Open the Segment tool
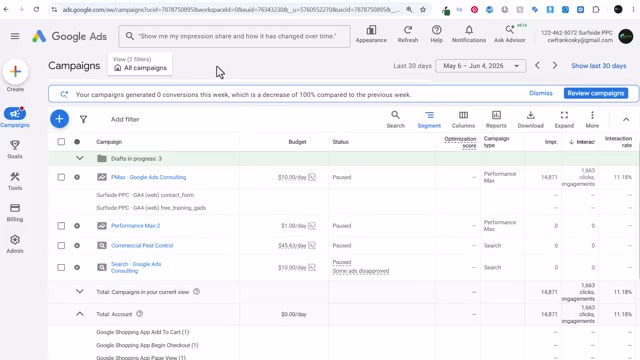640x360 pixels. point(429,119)
